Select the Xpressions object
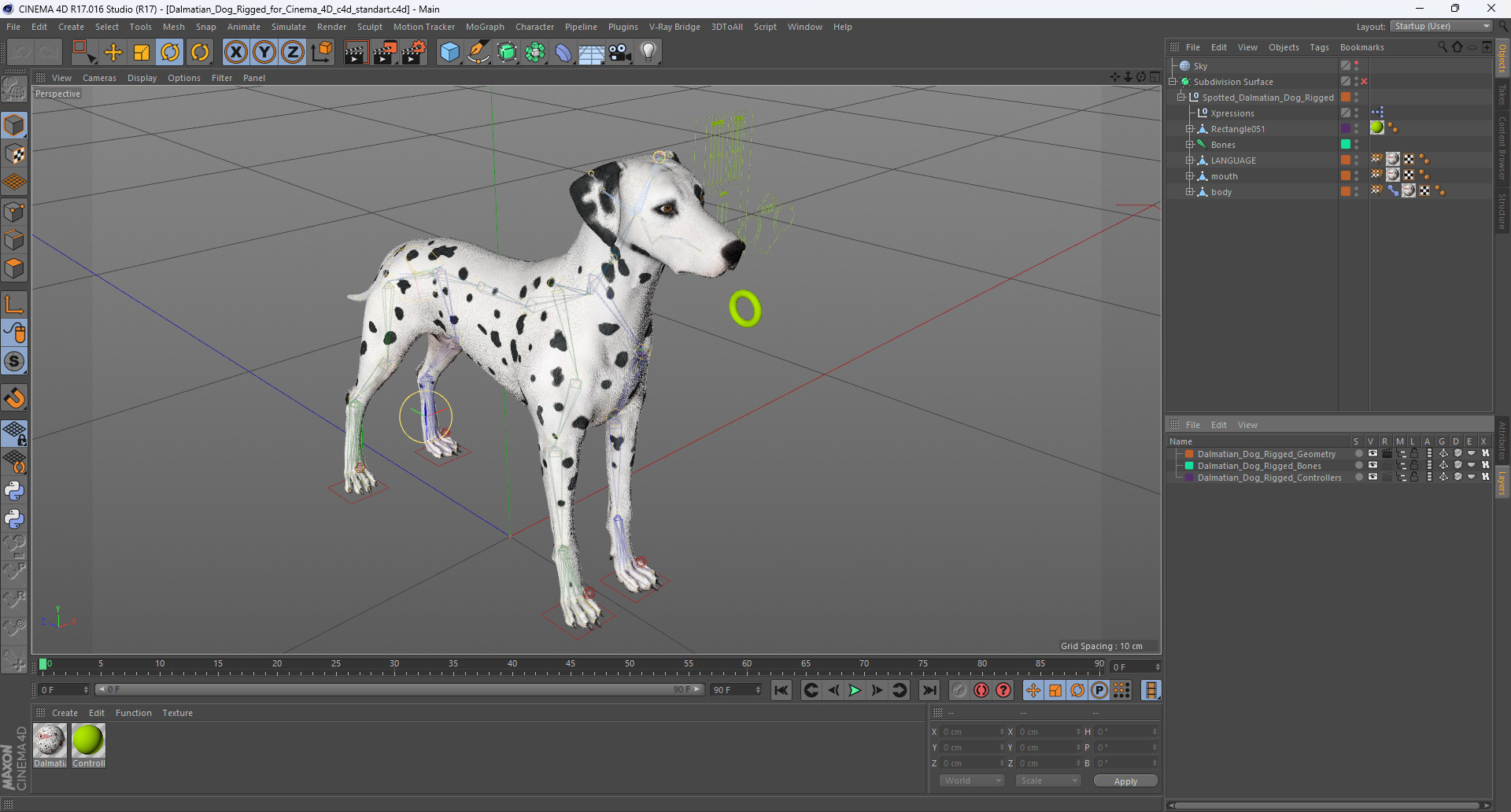The height and width of the screenshot is (812, 1511). click(1232, 113)
